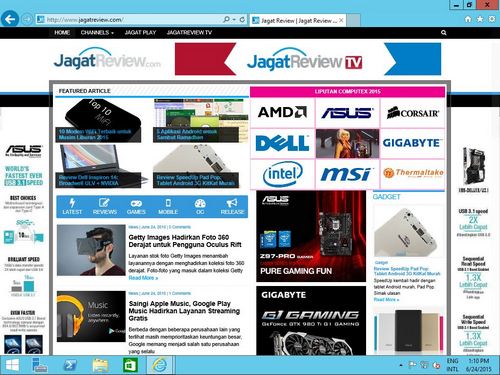Open the OC speedometer category
Image resolution: width=500 pixels, height=375 pixels.
(200, 207)
